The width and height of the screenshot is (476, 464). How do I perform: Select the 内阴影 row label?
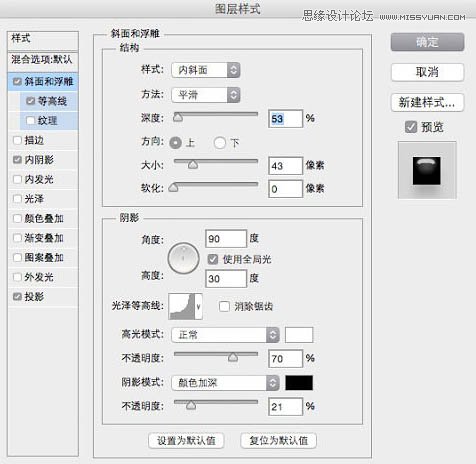pos(39,160)
